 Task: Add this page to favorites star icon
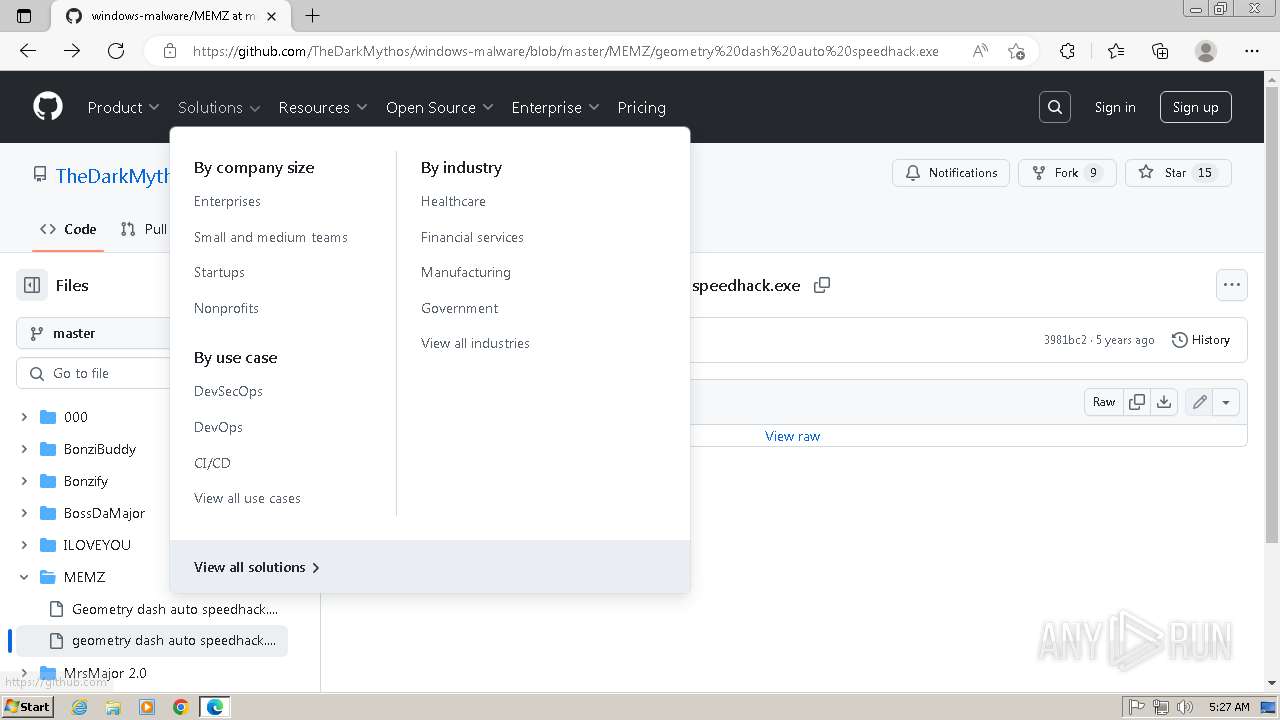(1016, 51)
